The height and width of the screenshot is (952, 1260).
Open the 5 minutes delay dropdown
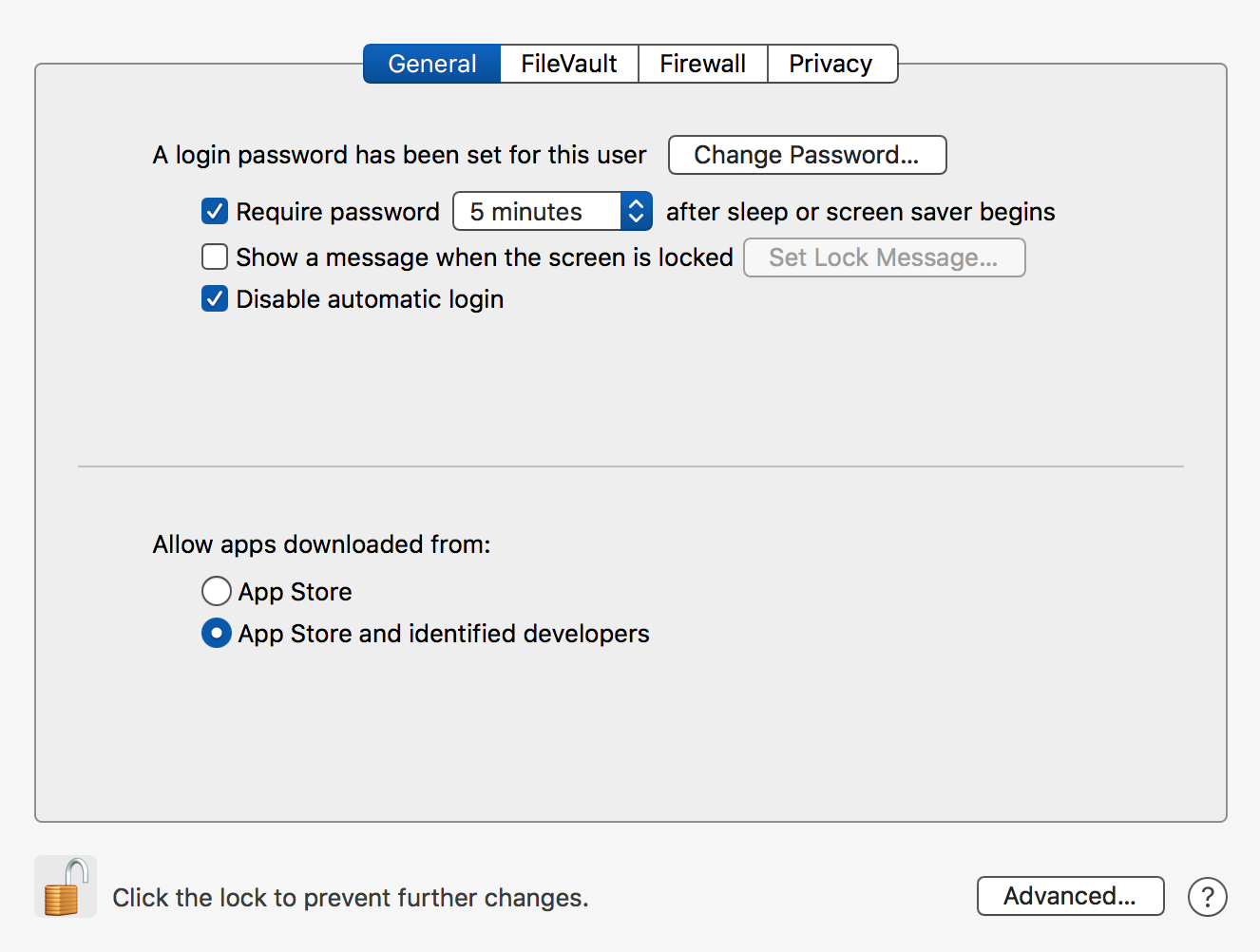[x=537, y=211]
